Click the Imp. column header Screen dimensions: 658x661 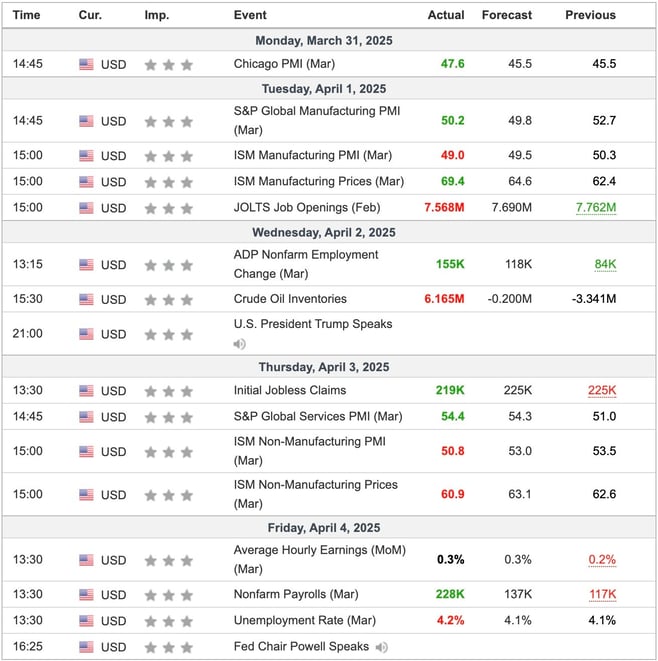(157, 15)
